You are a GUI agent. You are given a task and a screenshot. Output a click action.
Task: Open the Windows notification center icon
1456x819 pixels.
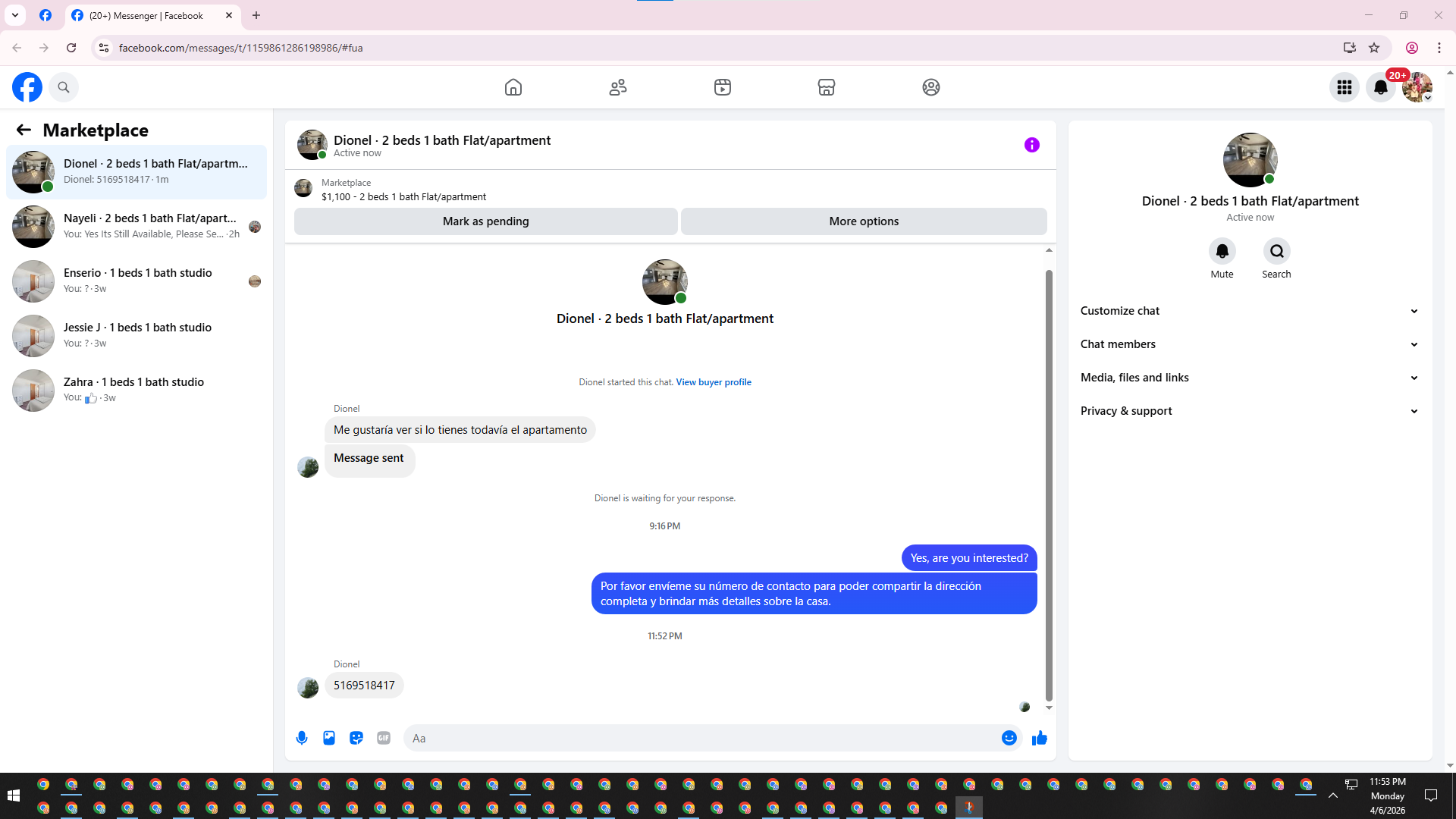1431,795
